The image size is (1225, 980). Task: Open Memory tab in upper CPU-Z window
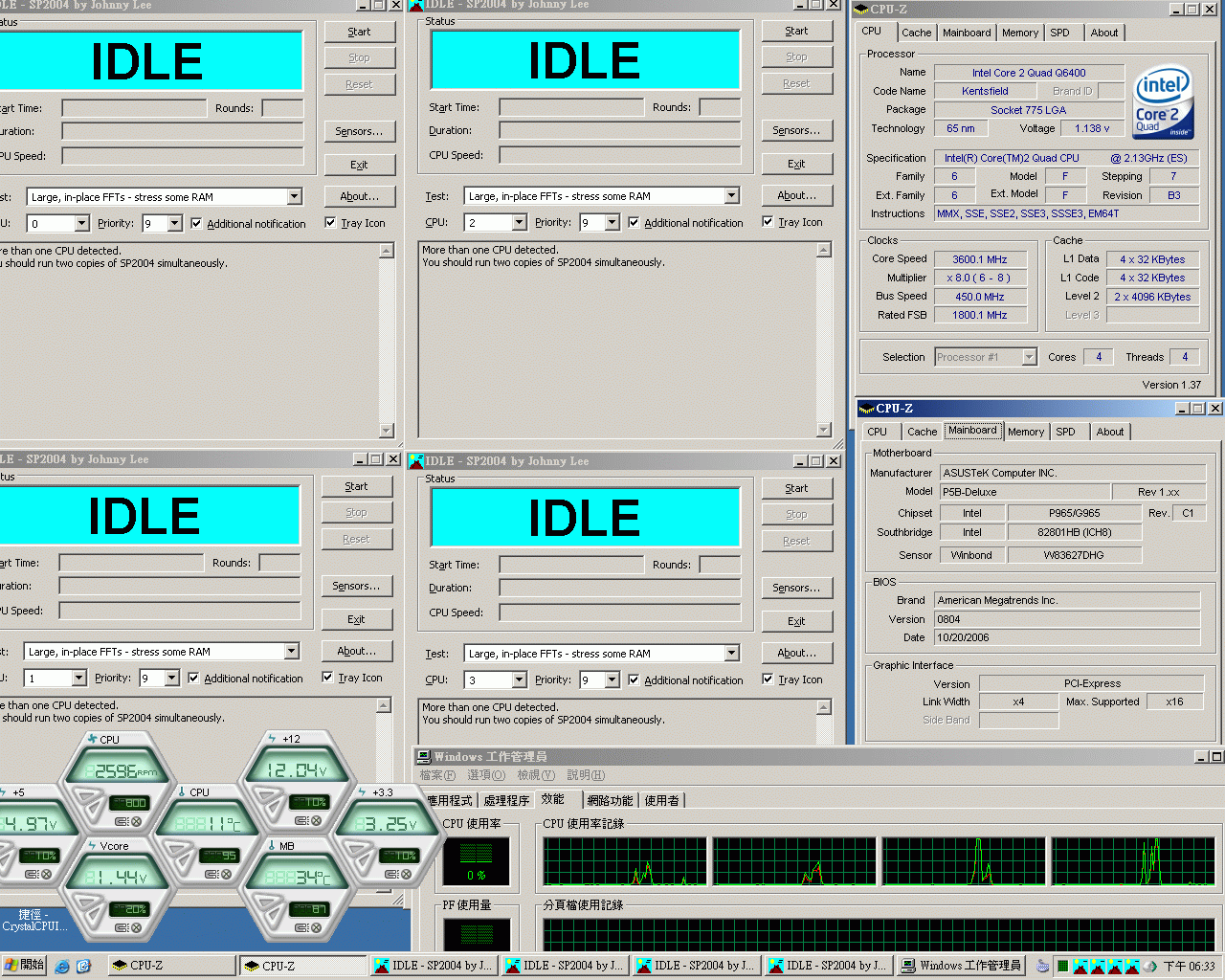pos(1020,33)
